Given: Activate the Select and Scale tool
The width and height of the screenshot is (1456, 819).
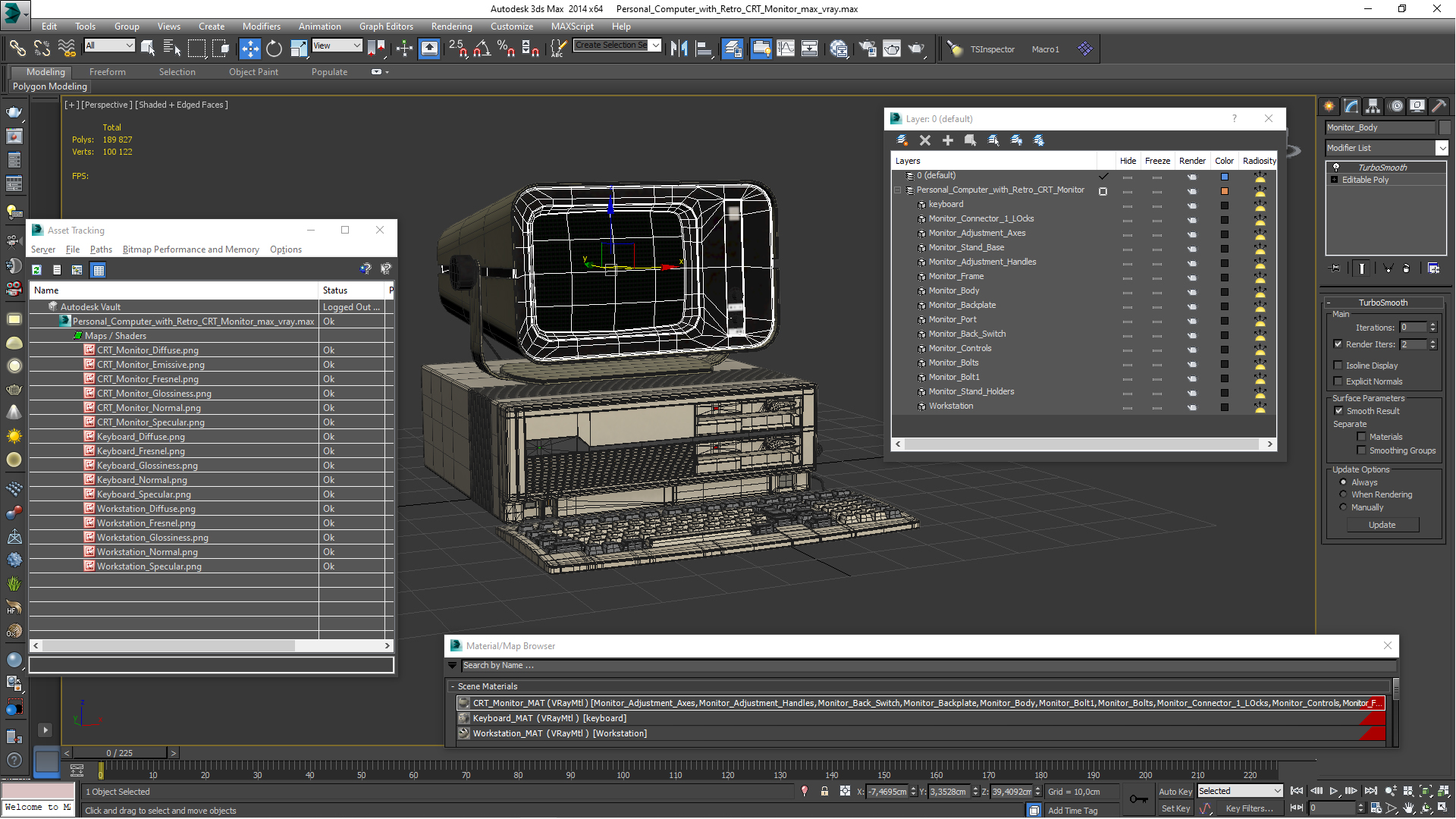Looking at the screenshot, I should [299, 49].
